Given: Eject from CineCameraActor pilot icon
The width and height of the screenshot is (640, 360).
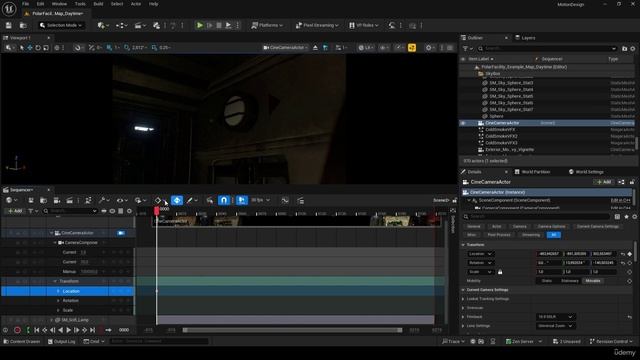Looking at the screenshot, I should click(x=316, y=48).
